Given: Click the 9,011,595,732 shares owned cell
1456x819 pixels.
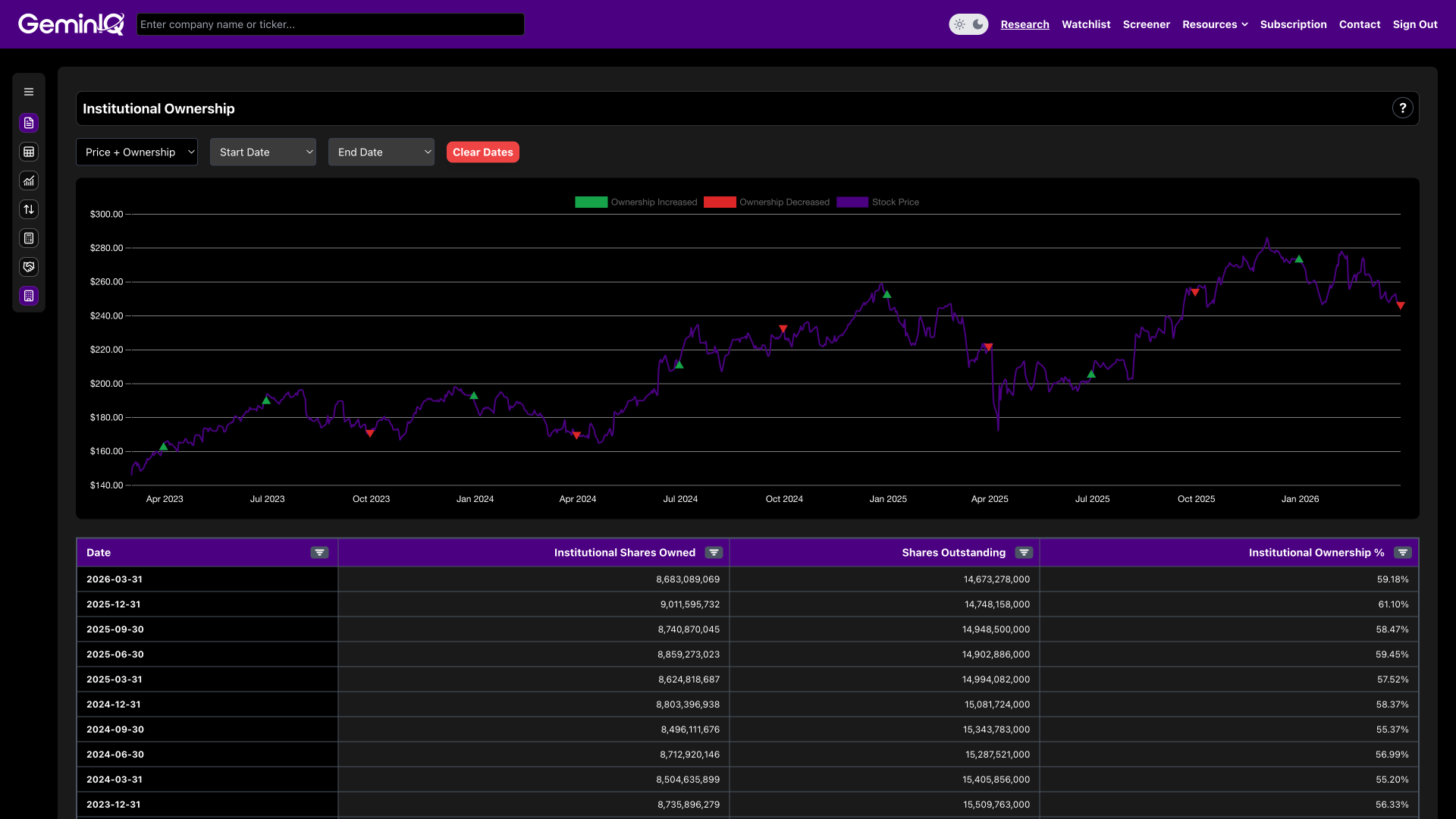Looking at the screenshot, I should click(534, 604).
